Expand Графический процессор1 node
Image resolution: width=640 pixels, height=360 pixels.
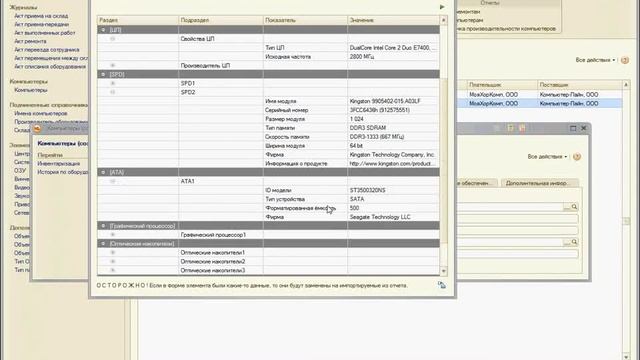tap(113, 235)
